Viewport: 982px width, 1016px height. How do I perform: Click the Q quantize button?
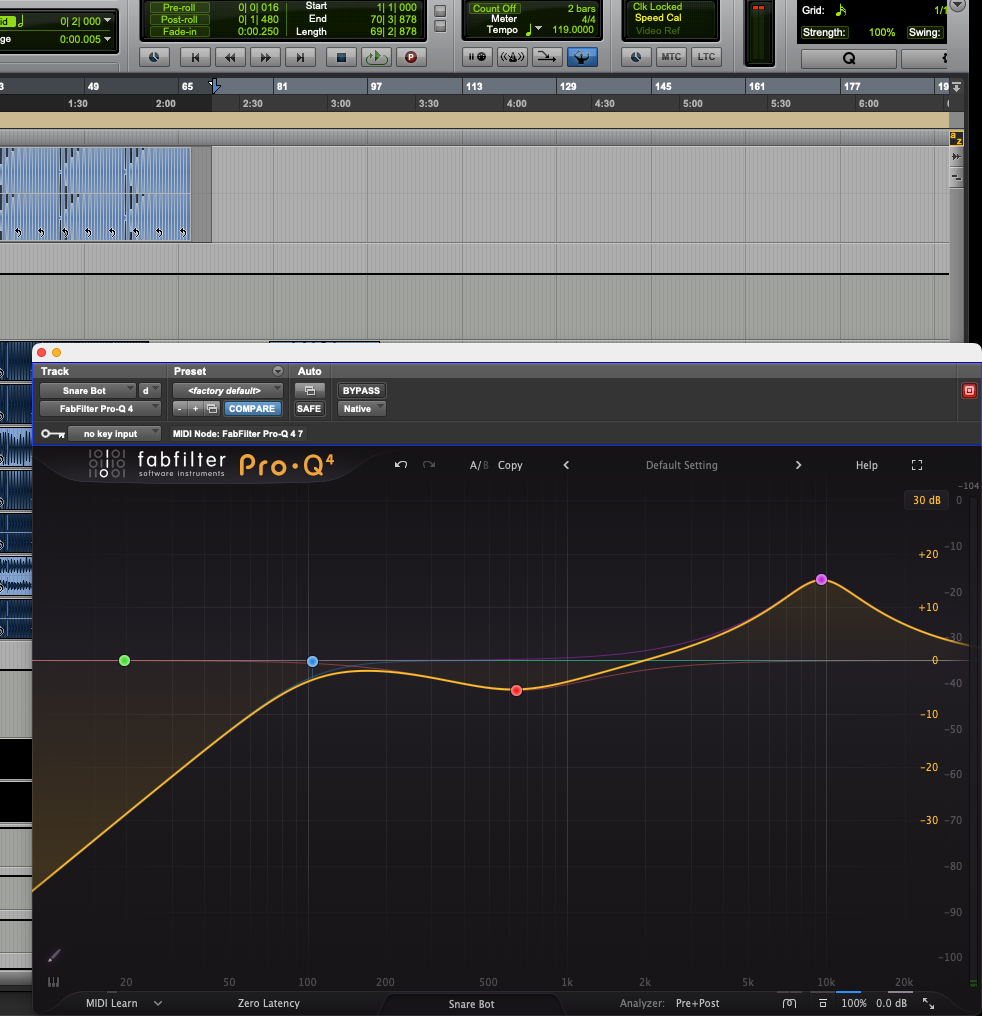[x=849, y=58]
